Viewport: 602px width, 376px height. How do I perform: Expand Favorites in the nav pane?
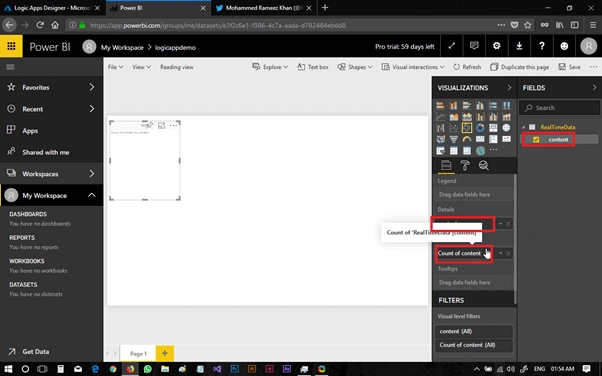click(92, 87)
